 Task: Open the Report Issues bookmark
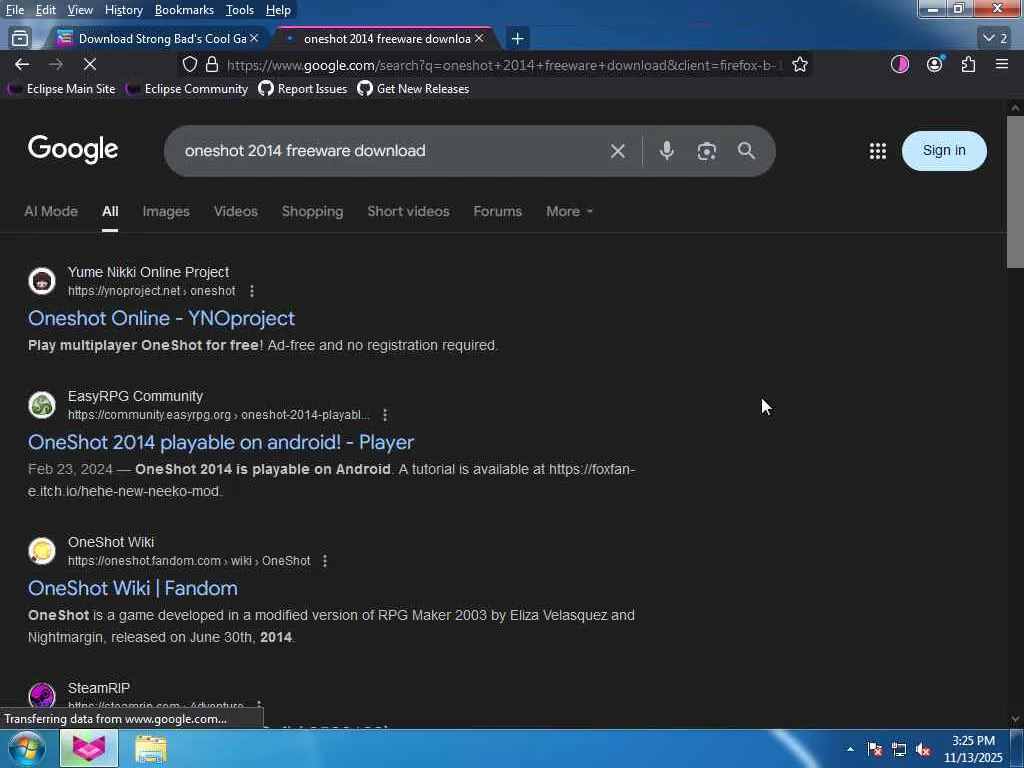click(302, 89)
